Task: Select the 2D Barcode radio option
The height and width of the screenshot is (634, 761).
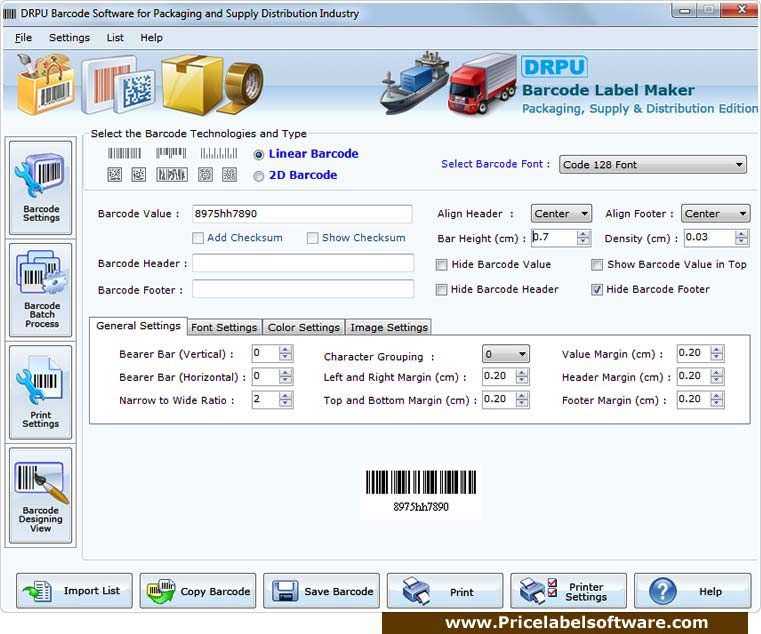Action: 260,176
